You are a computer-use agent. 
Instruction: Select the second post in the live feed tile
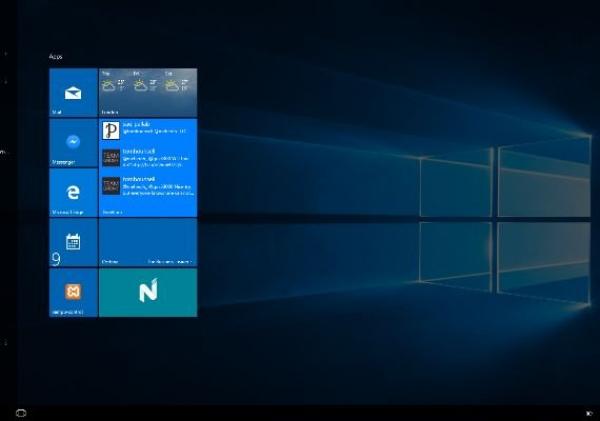[148, 158]
